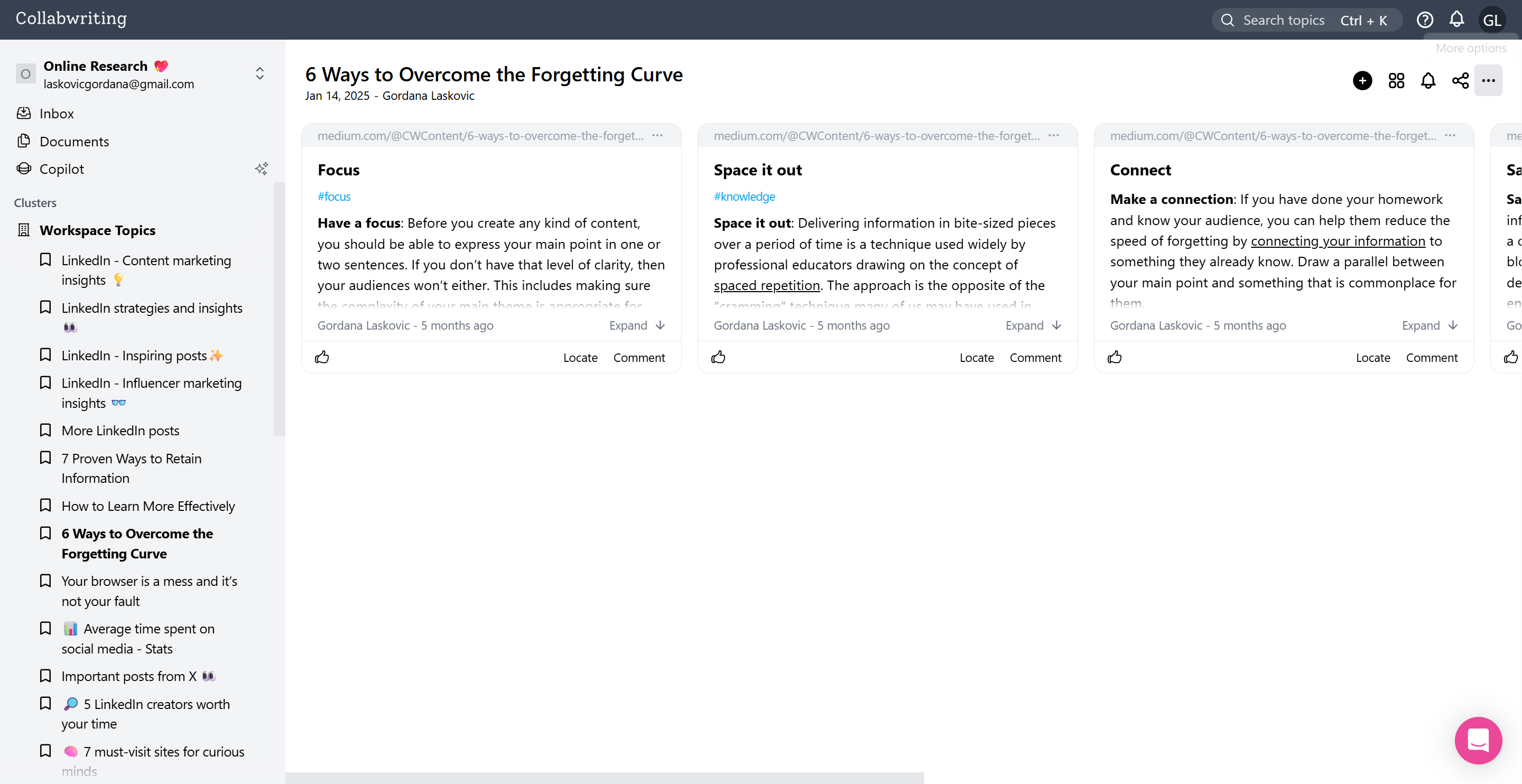Click bookmark icon beside Important posts from X
This screenshot has width=1522, height=784.
pyautogui.click(x=45, y=676)
